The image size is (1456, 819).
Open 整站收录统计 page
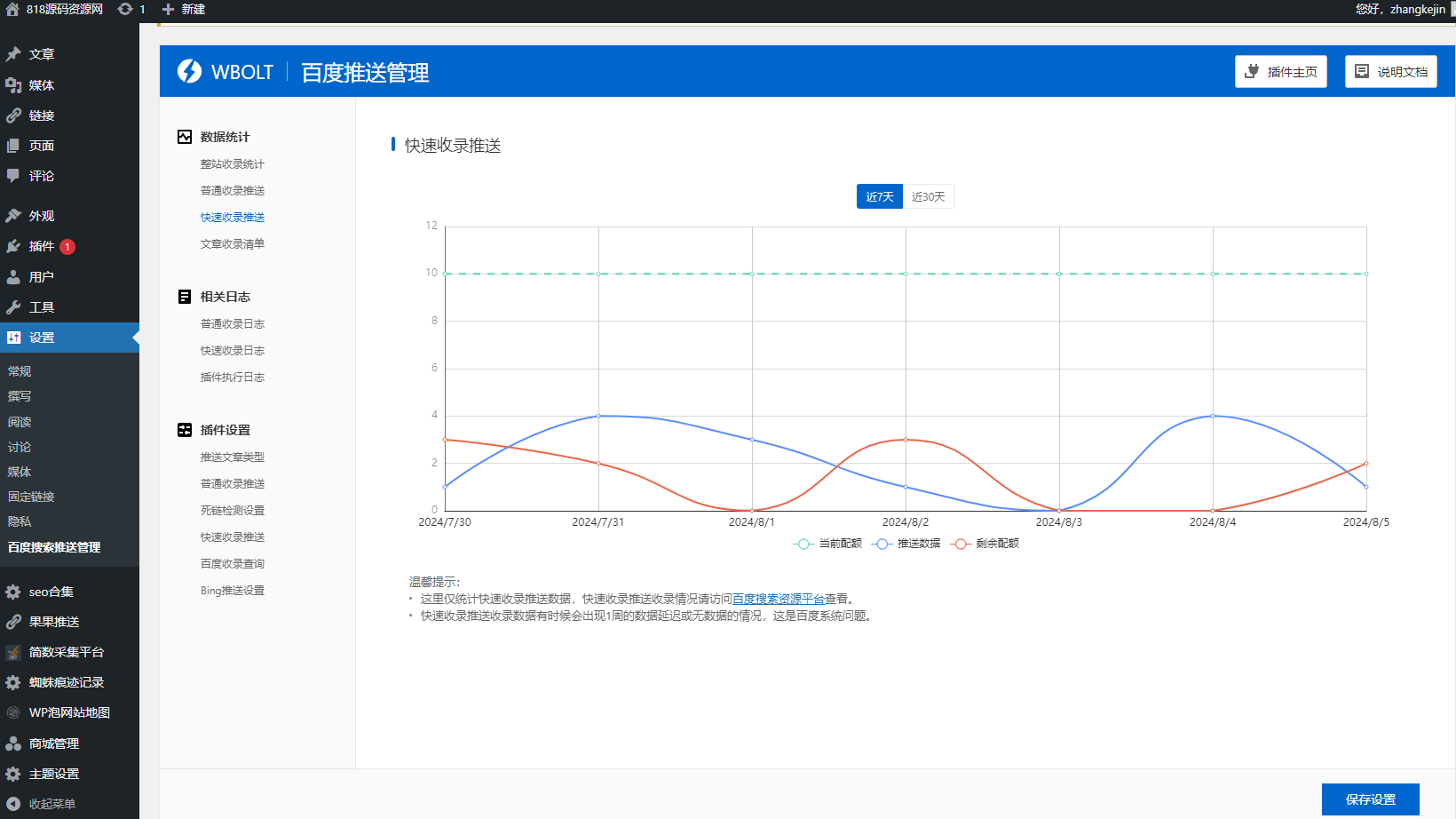(233, 164)
